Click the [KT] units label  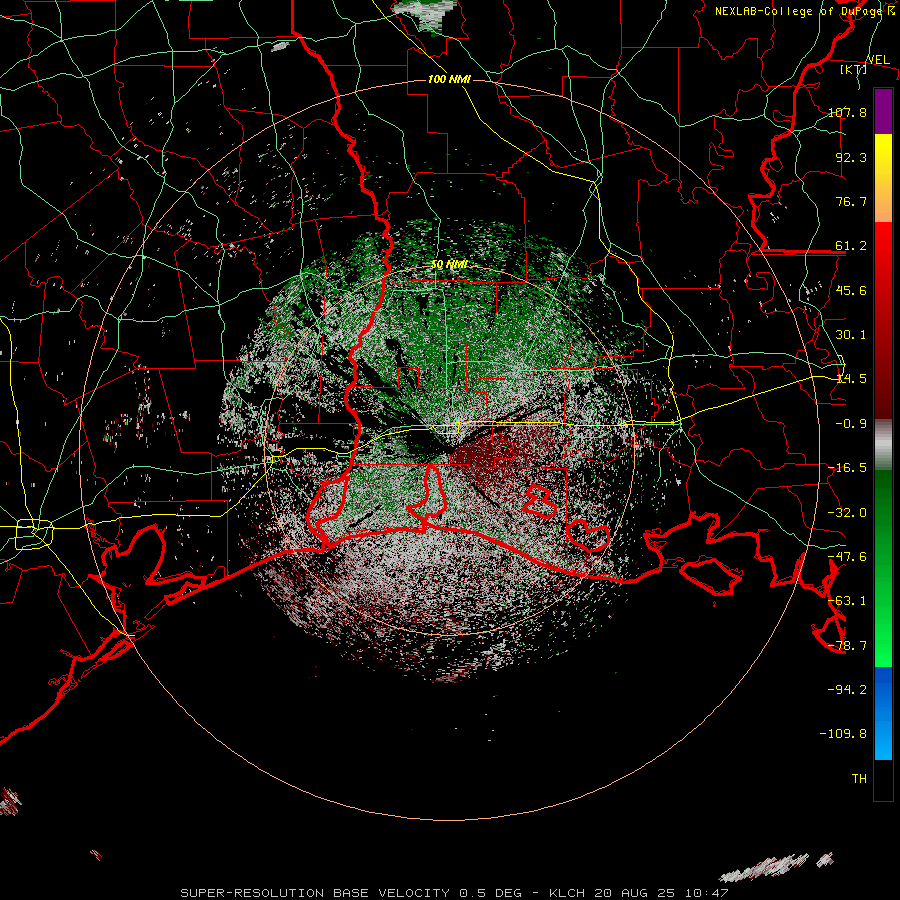coord(854,69)
